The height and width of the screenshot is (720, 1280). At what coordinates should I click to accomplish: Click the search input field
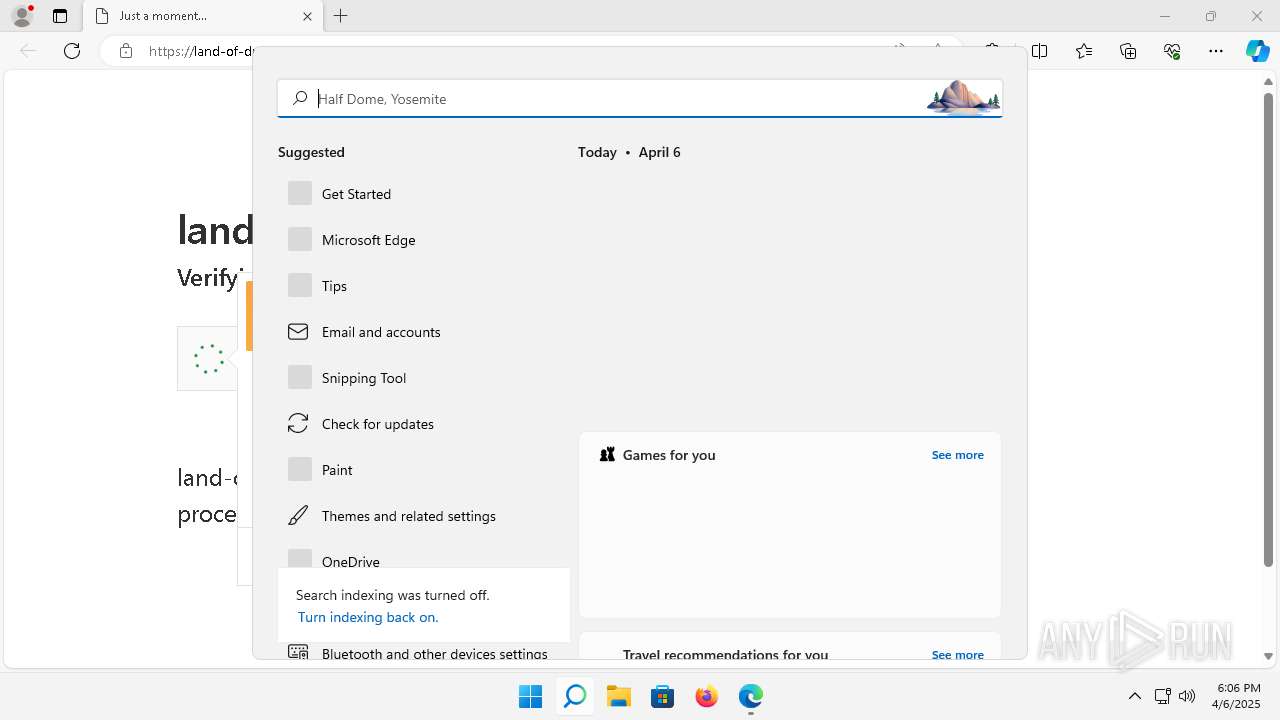point(640,98)
